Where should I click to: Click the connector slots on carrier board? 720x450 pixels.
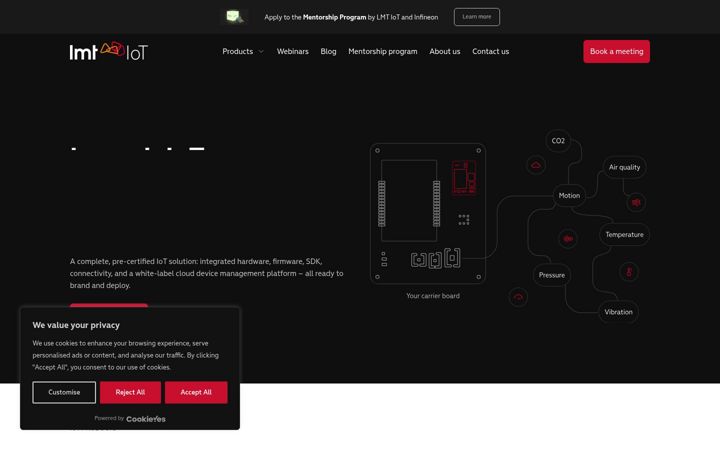point(435,259)
